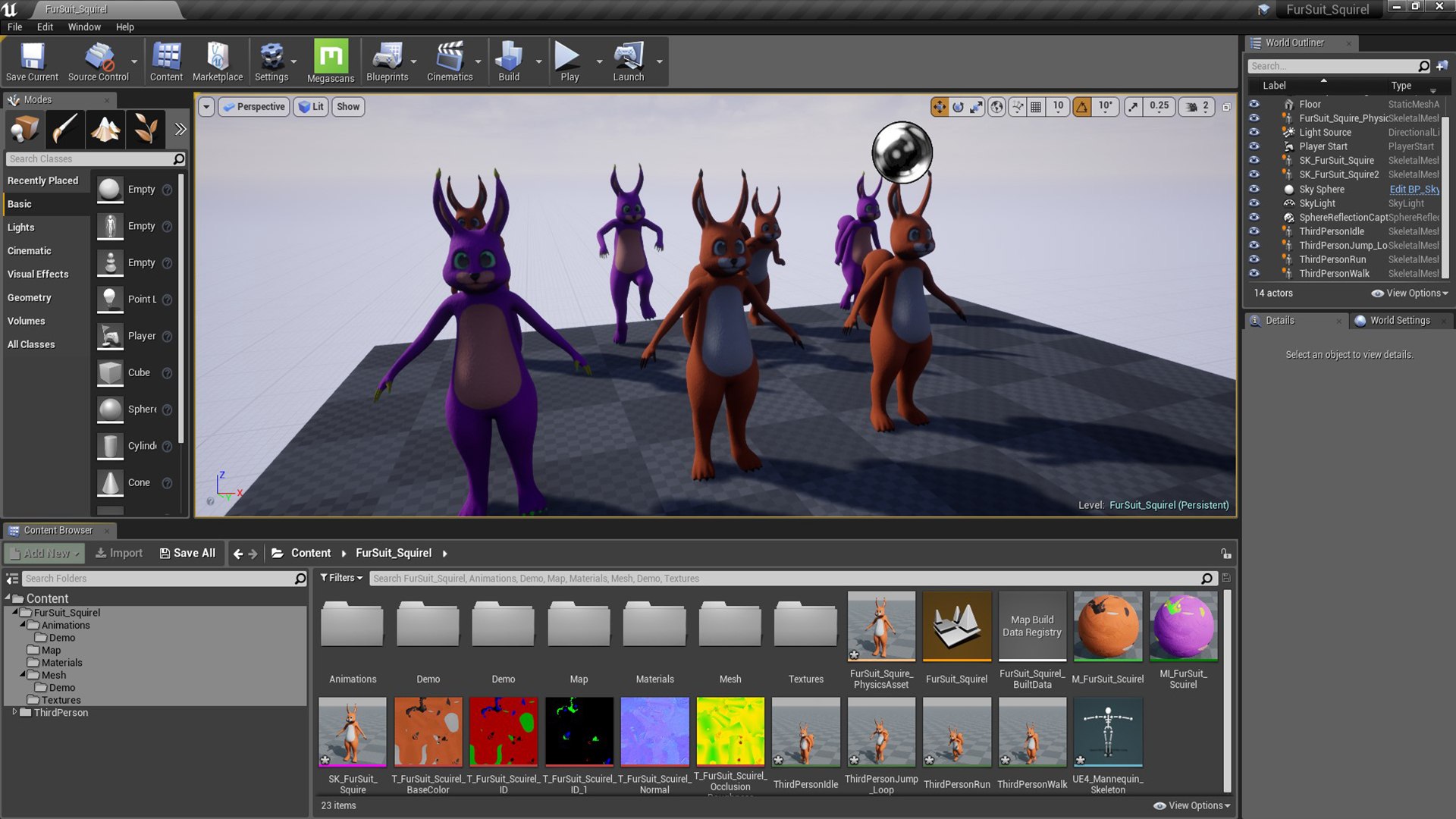Launch Megascans from the toolbar

click(331, 61)
